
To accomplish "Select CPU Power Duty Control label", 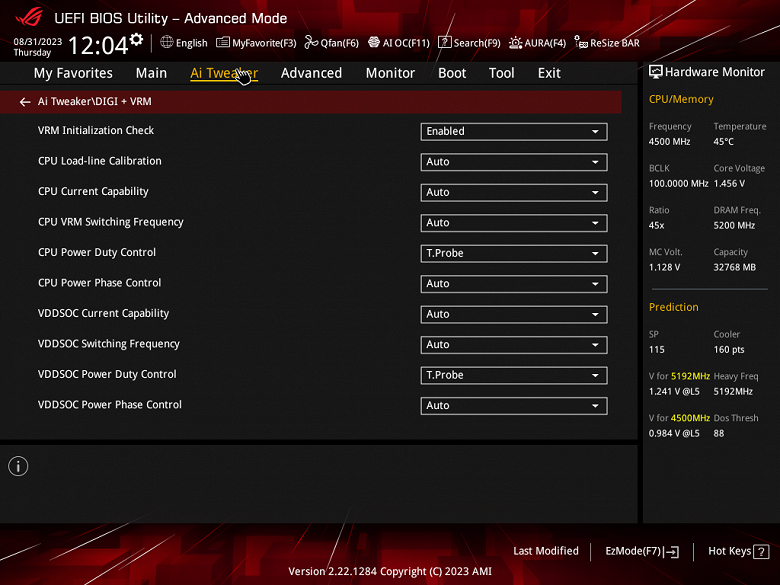I will click(x=97, y=252).
